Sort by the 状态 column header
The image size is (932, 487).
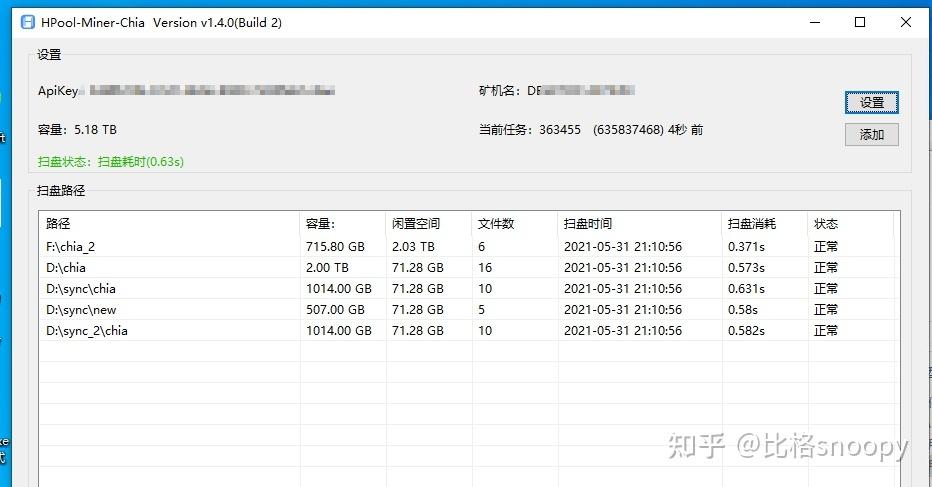[851, 224]
